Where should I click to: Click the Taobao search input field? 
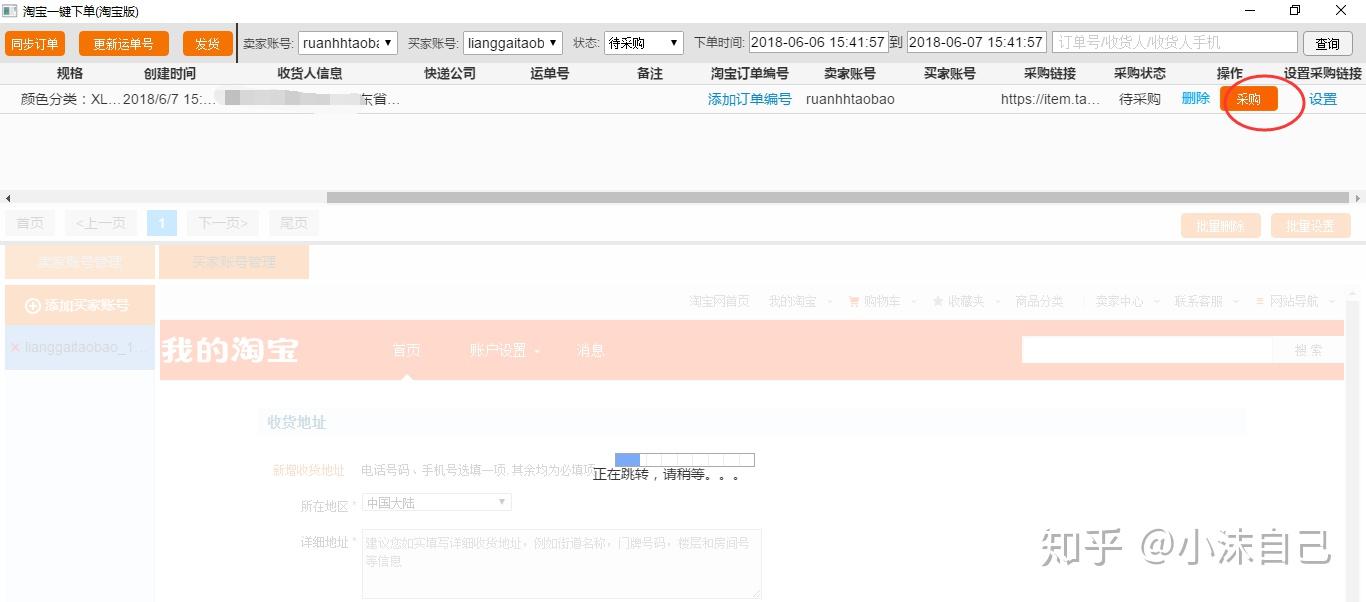click(x=1147, y=350)
